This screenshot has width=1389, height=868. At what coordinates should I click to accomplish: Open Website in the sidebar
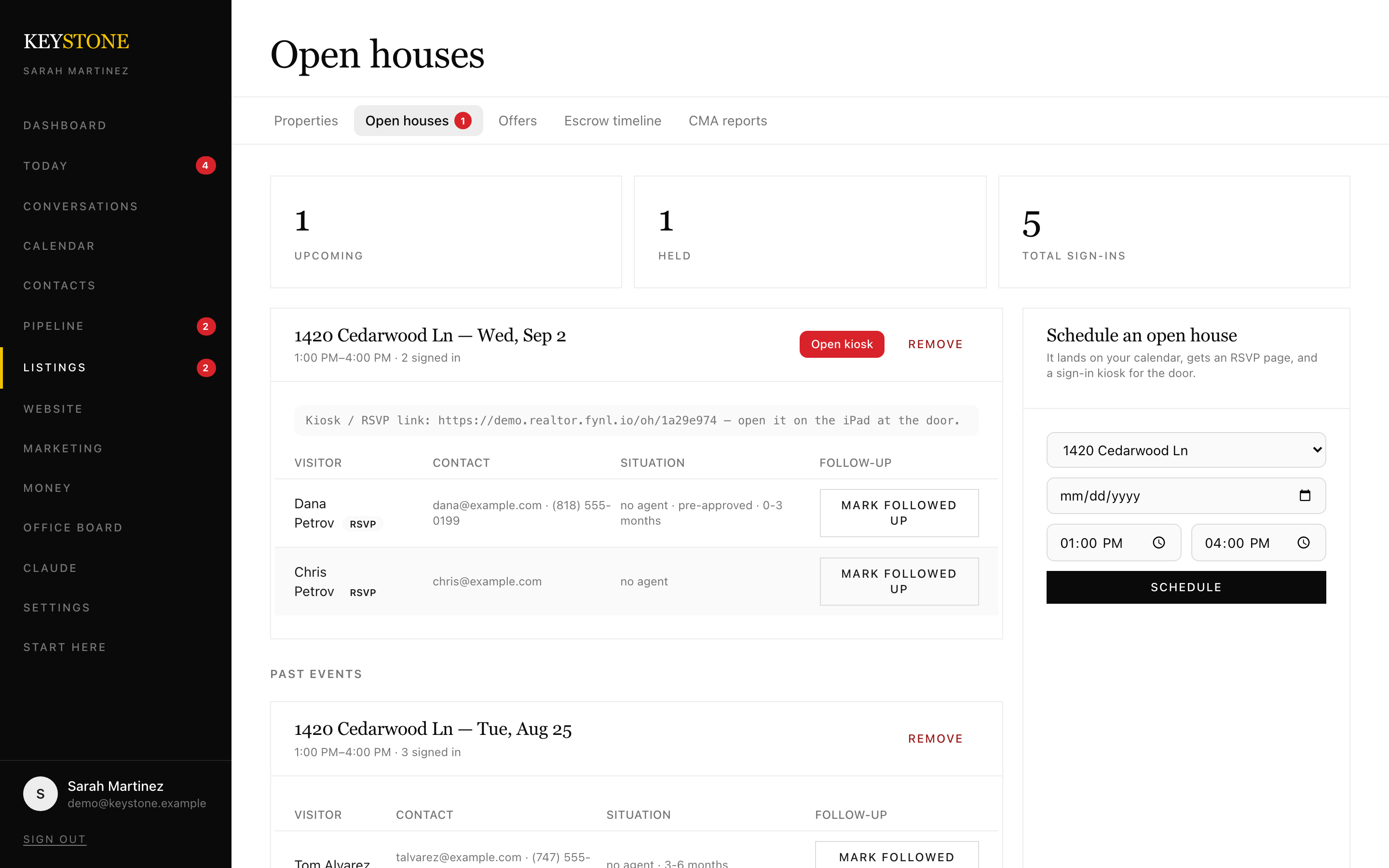point(115,409)
